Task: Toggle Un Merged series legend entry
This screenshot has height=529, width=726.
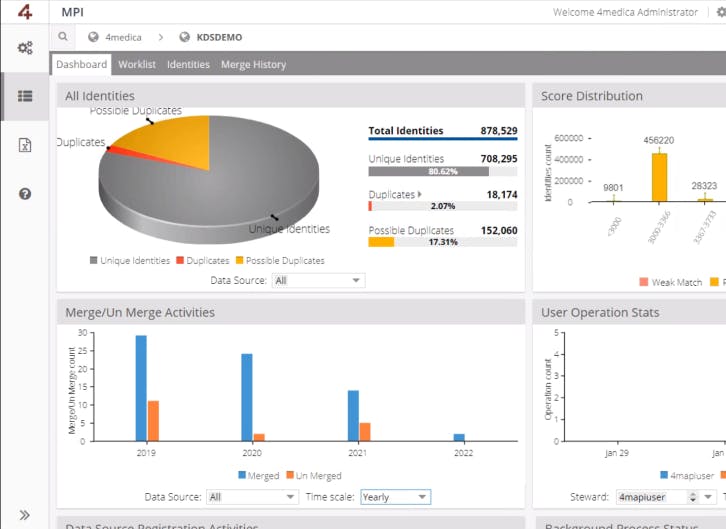Action: tap(313, 475)
